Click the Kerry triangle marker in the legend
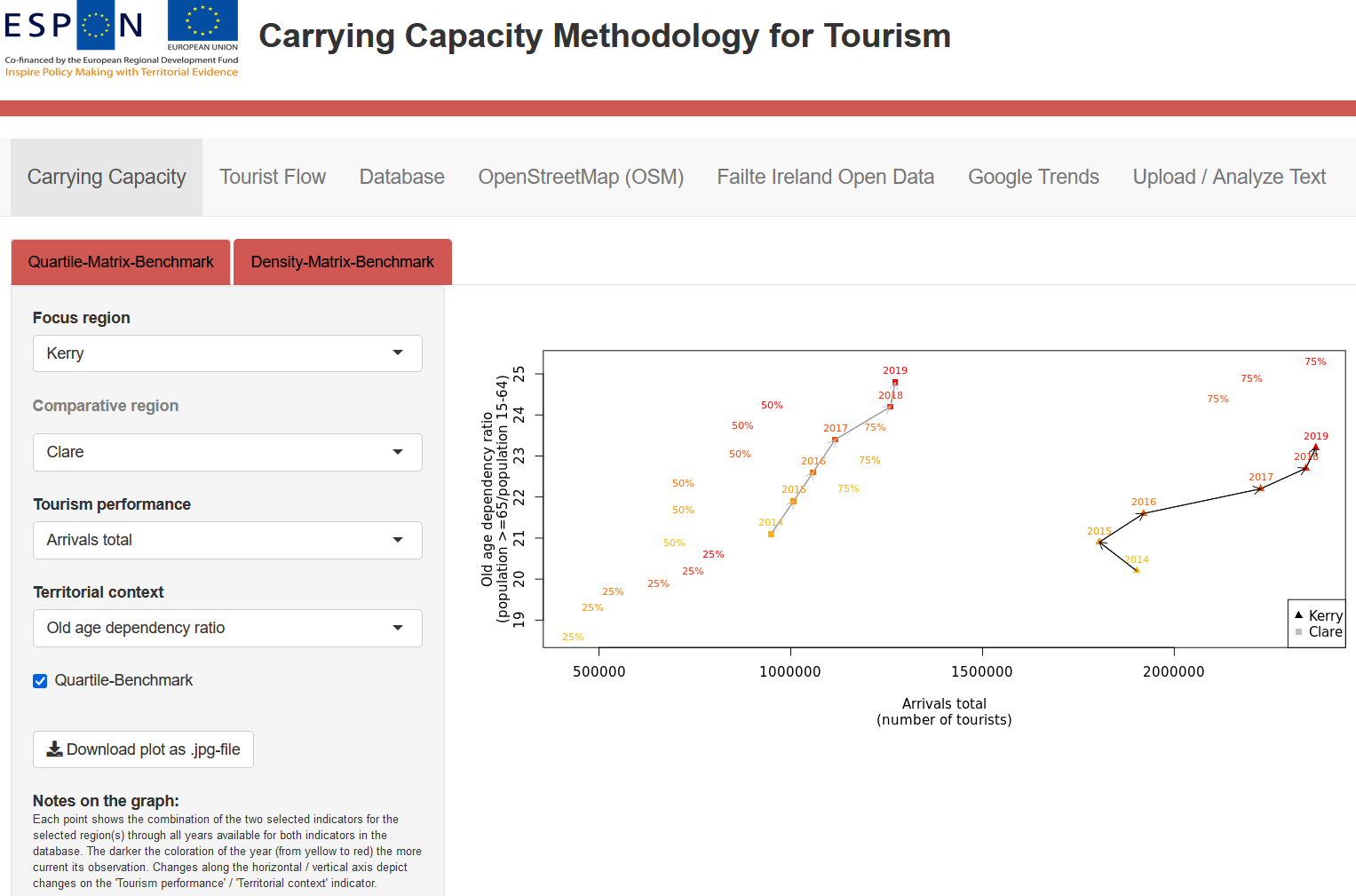 pyautogui.click(x=1298, y=615)
